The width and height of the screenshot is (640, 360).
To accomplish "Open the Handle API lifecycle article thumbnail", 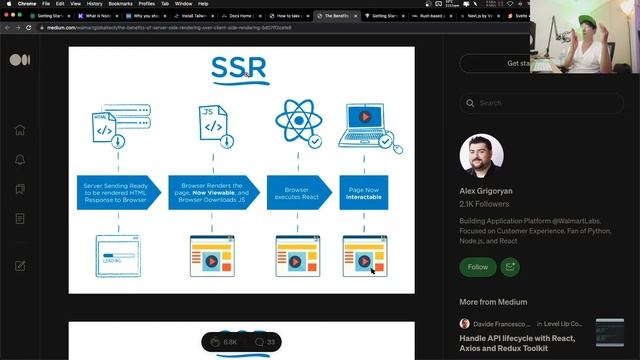I will (x=610, y=332).
